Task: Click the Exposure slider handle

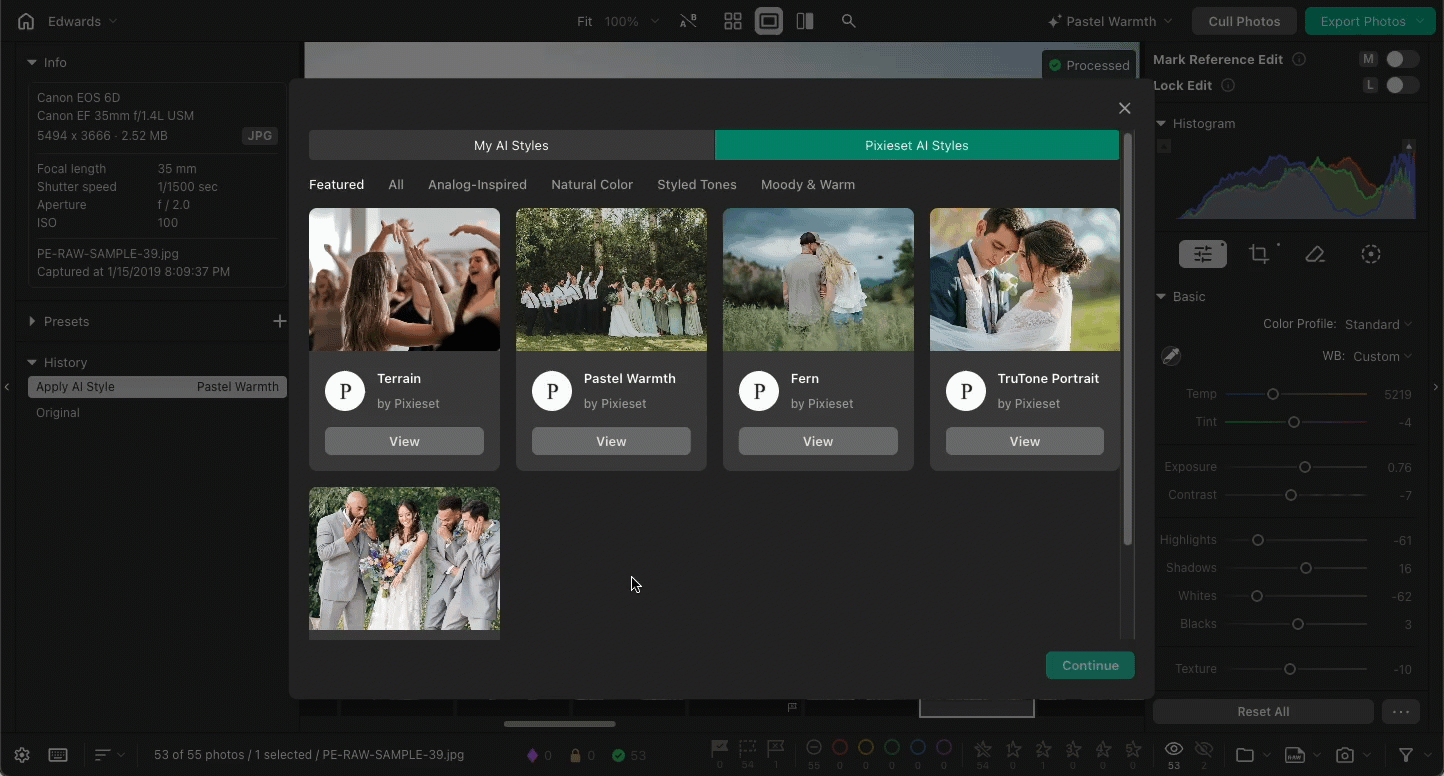Action: pos(1305,467)
